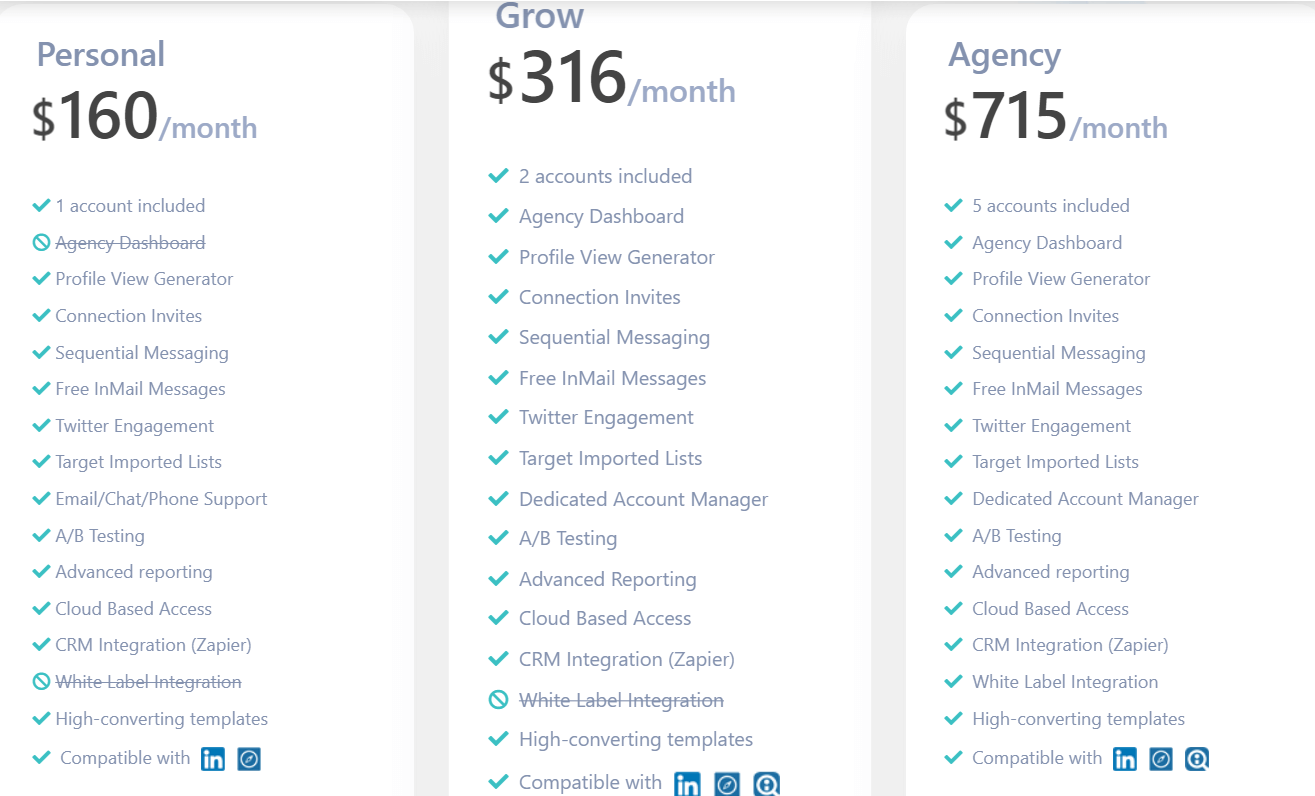Click the LinkedIn icon in Personal plan
The image size is (1315, 796).
coord(213,759)
